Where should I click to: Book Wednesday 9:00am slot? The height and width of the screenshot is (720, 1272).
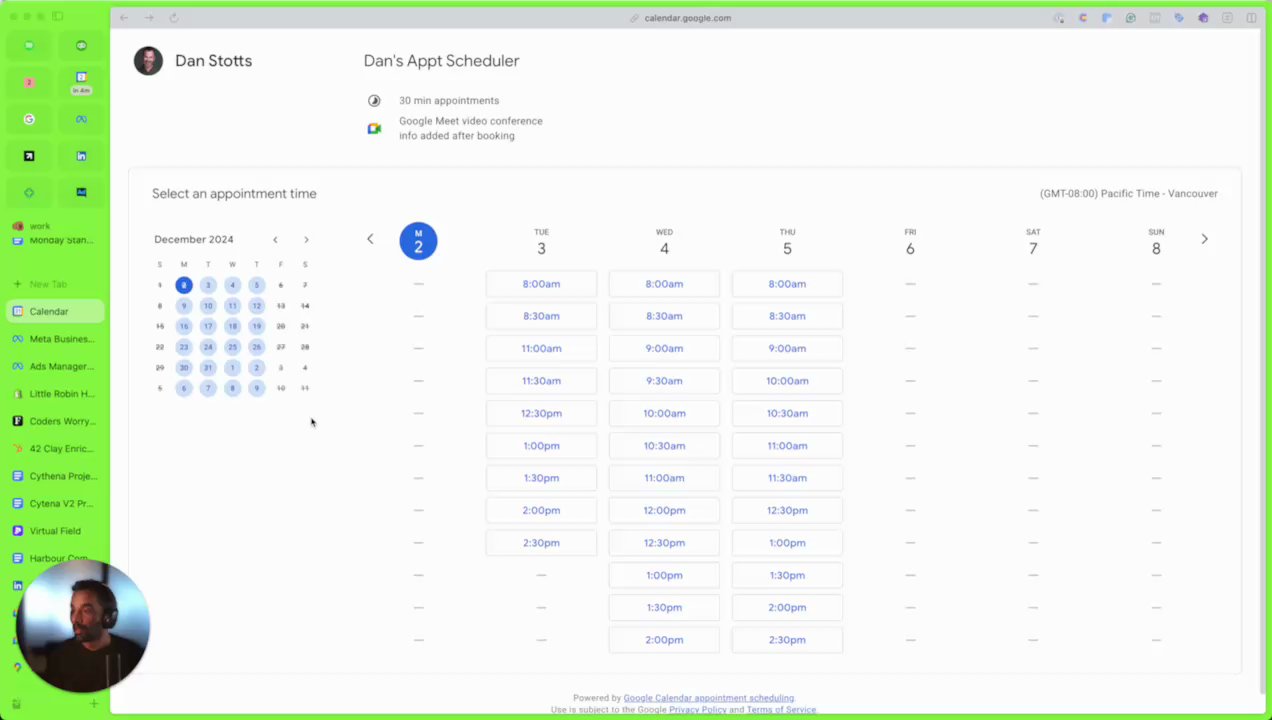click(x=664, y=348)
